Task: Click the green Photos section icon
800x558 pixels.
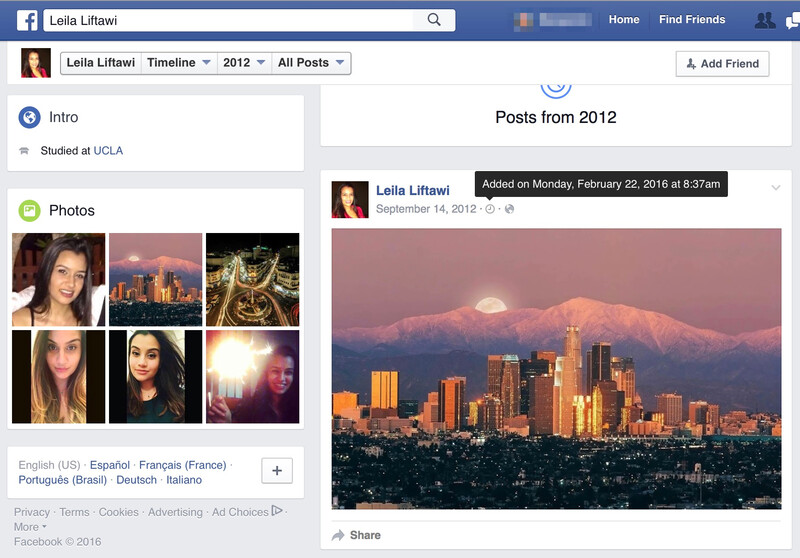Action: tap(30, 211)
